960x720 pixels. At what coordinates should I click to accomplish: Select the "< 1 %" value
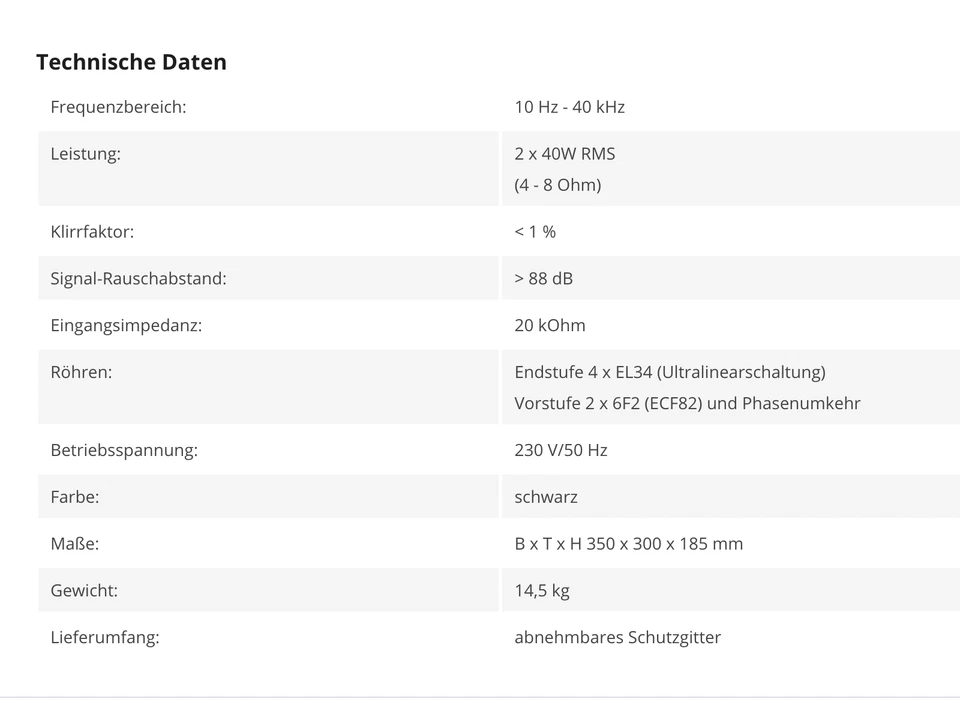pyautogui.click(x=535, y=232)
